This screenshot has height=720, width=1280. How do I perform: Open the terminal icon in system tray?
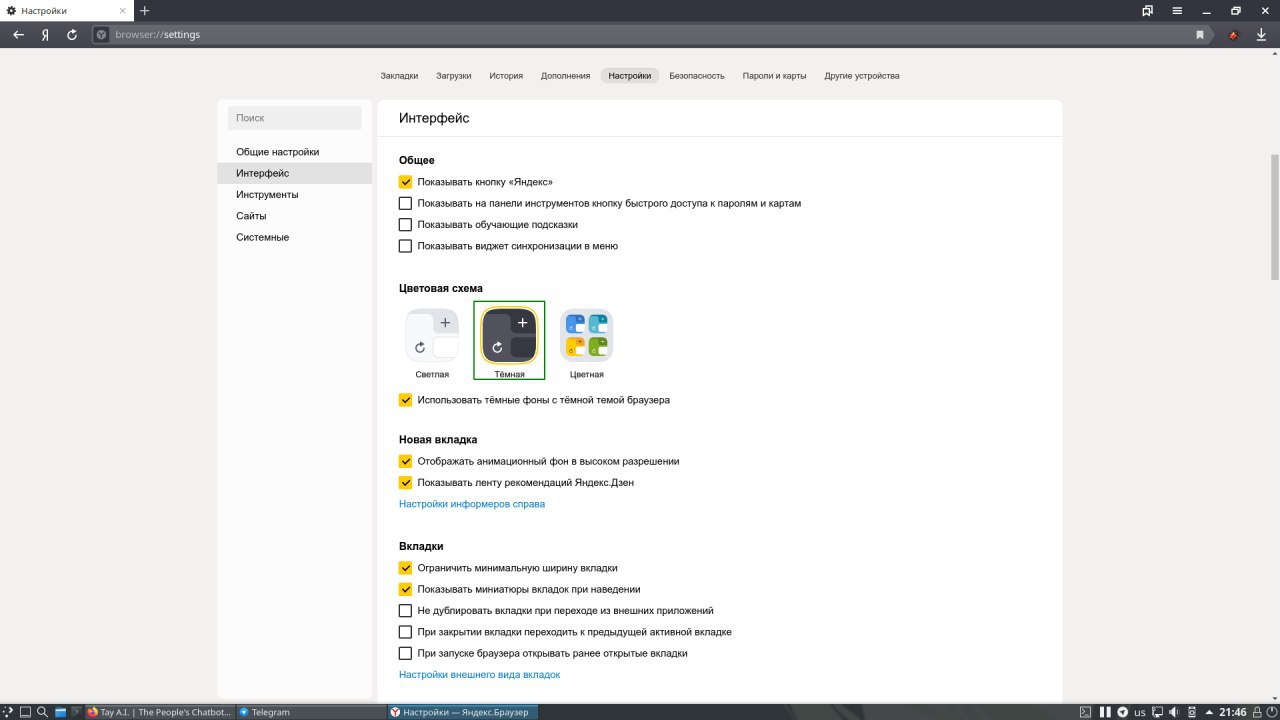(1085, 712)
